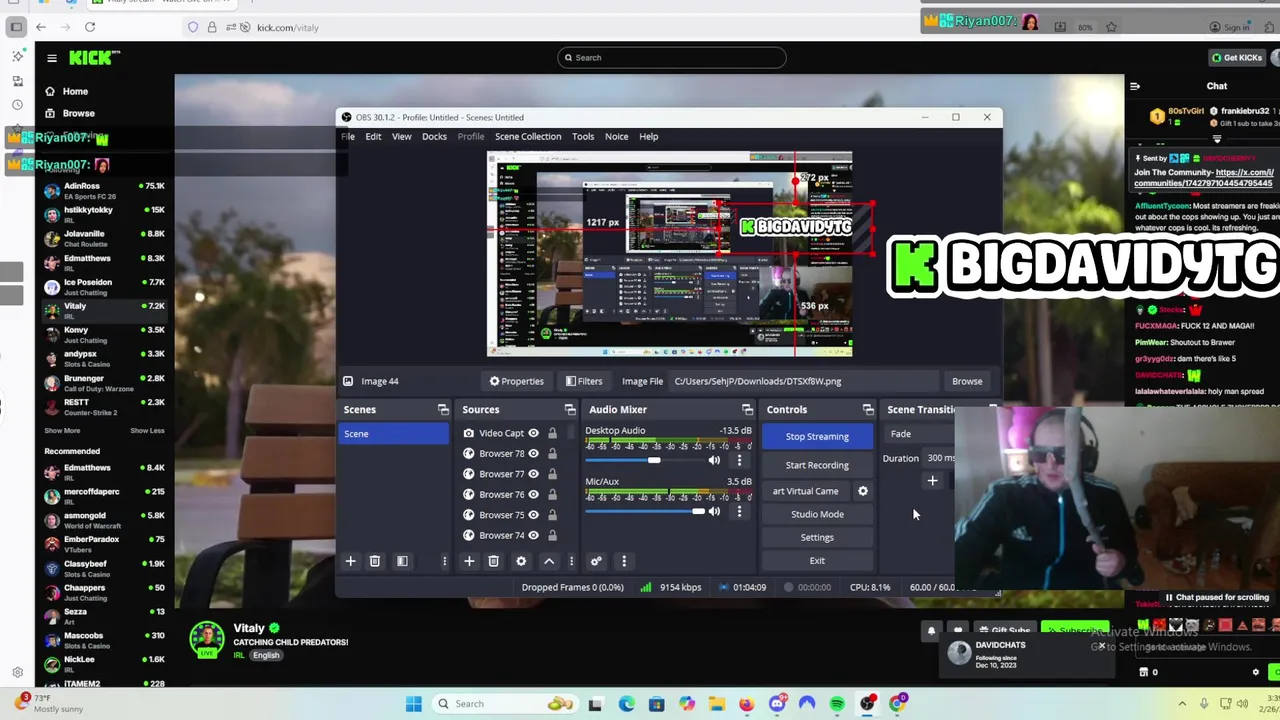Add a new source with plus icon

point(469,561)
